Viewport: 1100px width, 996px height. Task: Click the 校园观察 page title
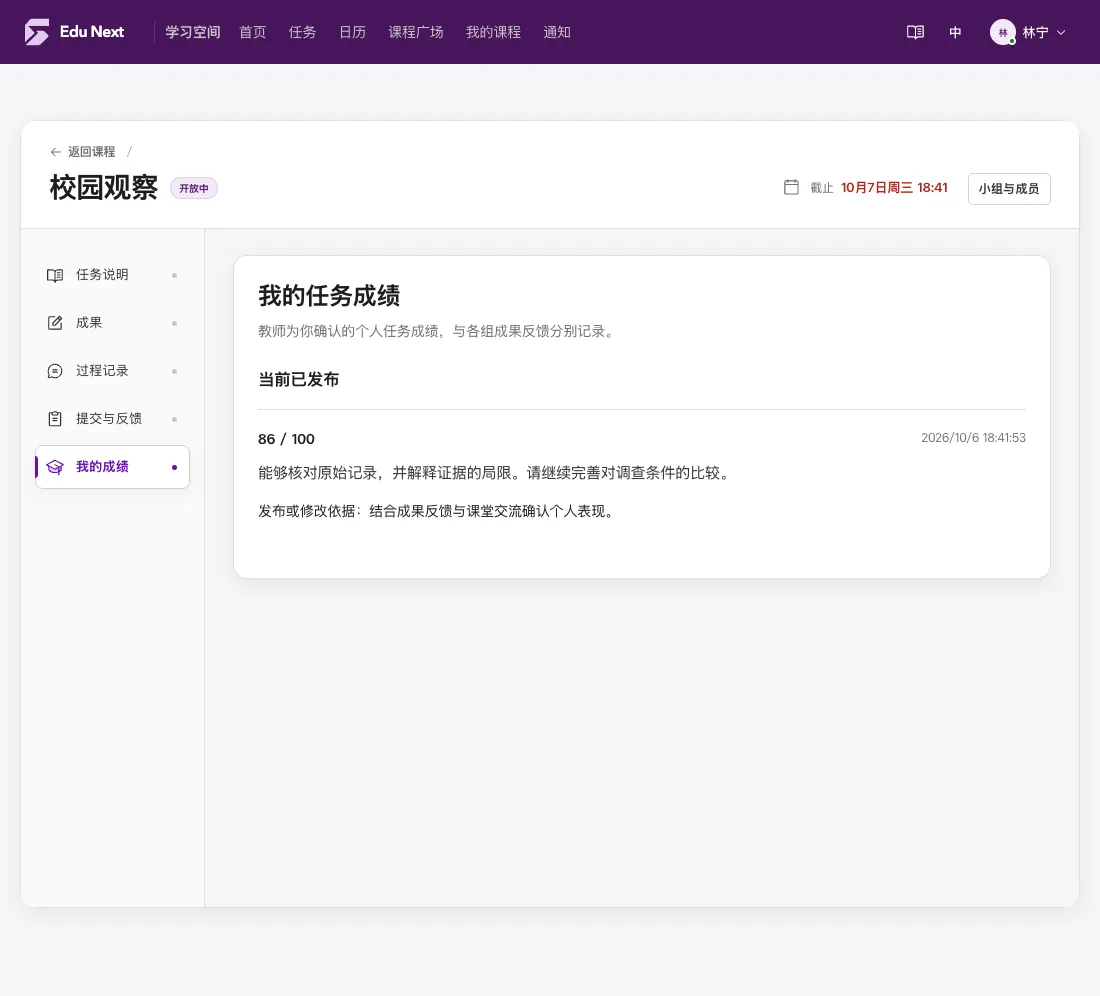coord(104,188)
